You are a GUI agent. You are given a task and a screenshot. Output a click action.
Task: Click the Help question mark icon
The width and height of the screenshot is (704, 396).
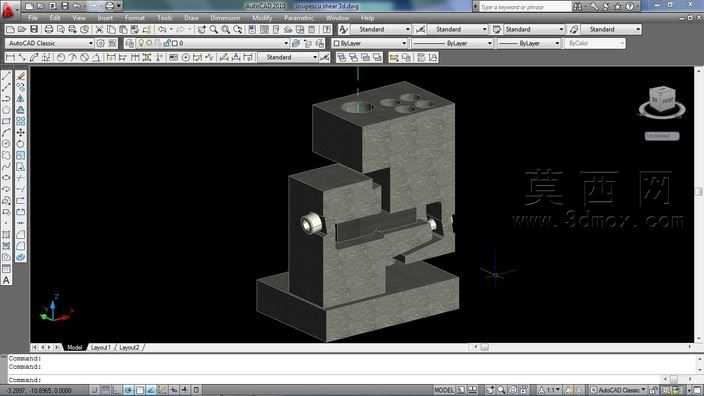630,6
